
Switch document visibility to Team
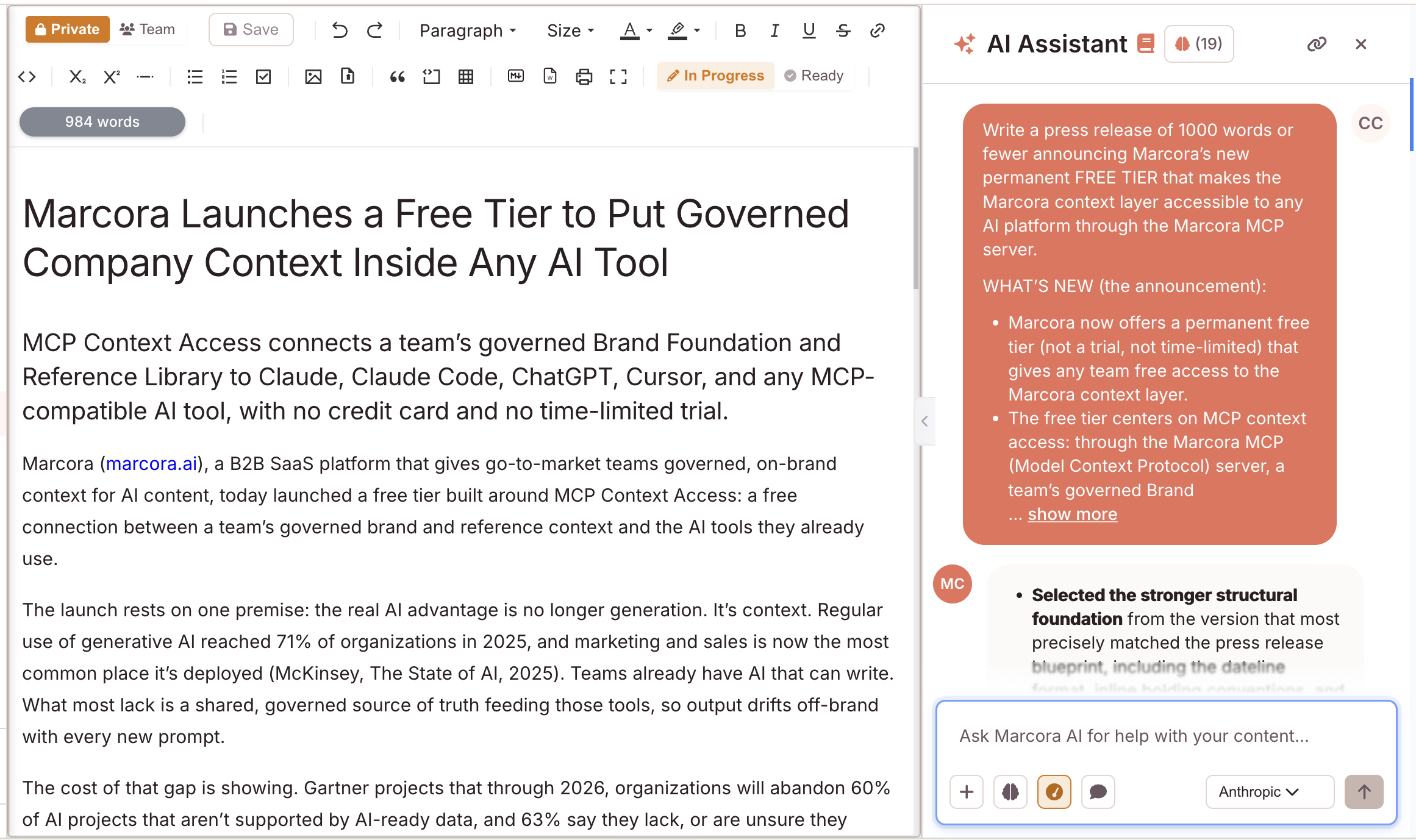click(148, 29)
